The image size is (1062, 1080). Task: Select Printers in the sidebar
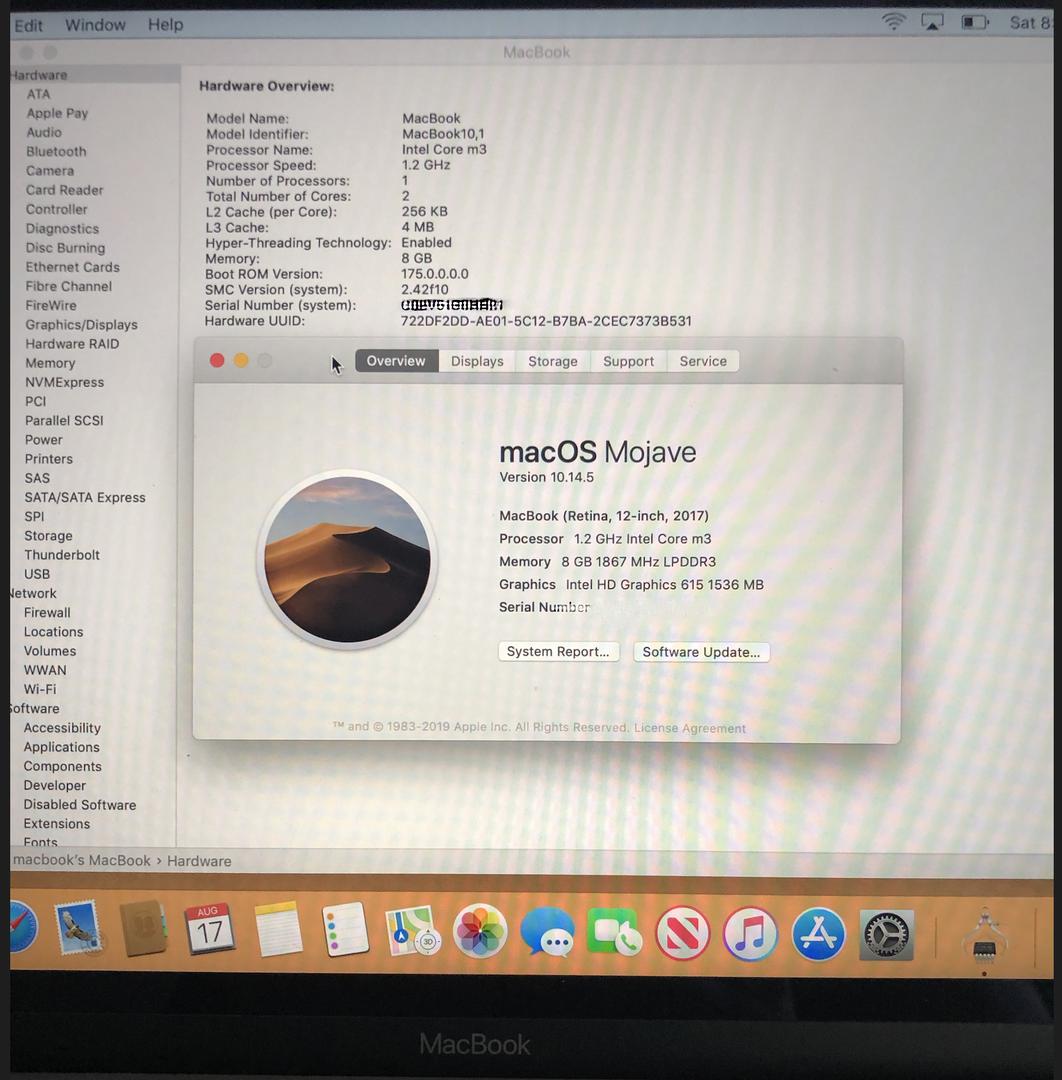(49, 459)
